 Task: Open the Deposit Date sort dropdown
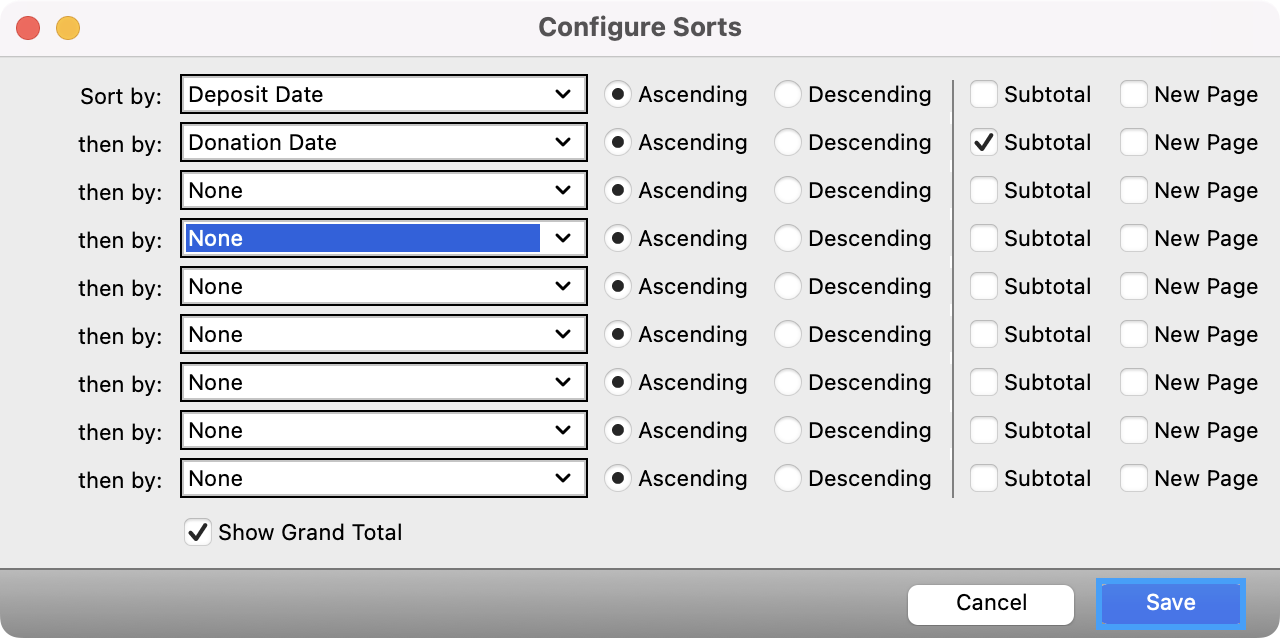pos(383,95)
